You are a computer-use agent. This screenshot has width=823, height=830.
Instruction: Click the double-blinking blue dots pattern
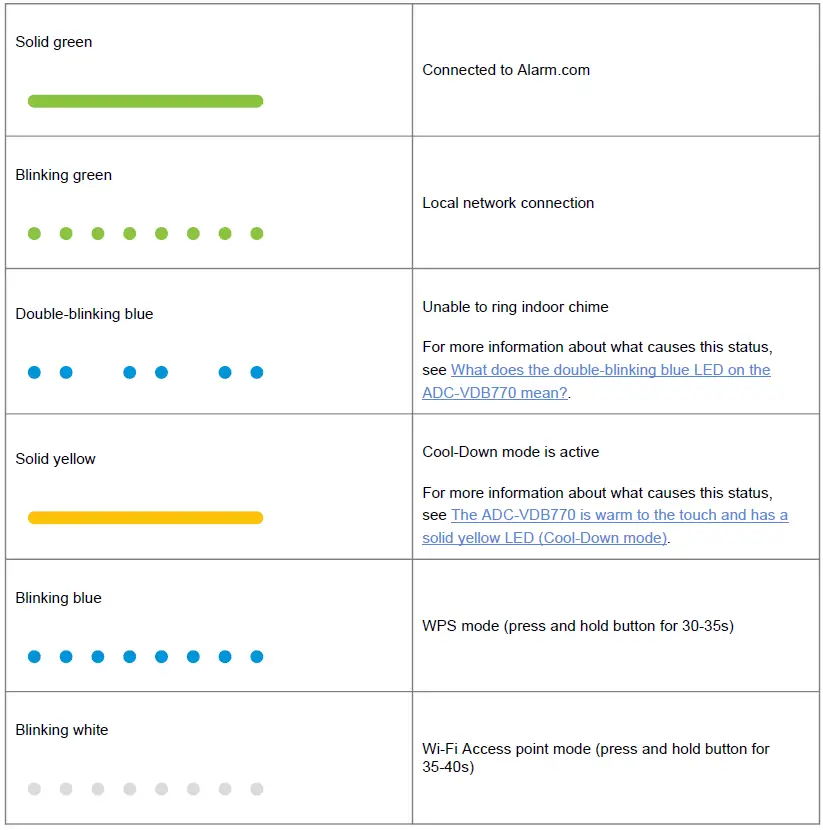tap(145, 373)
